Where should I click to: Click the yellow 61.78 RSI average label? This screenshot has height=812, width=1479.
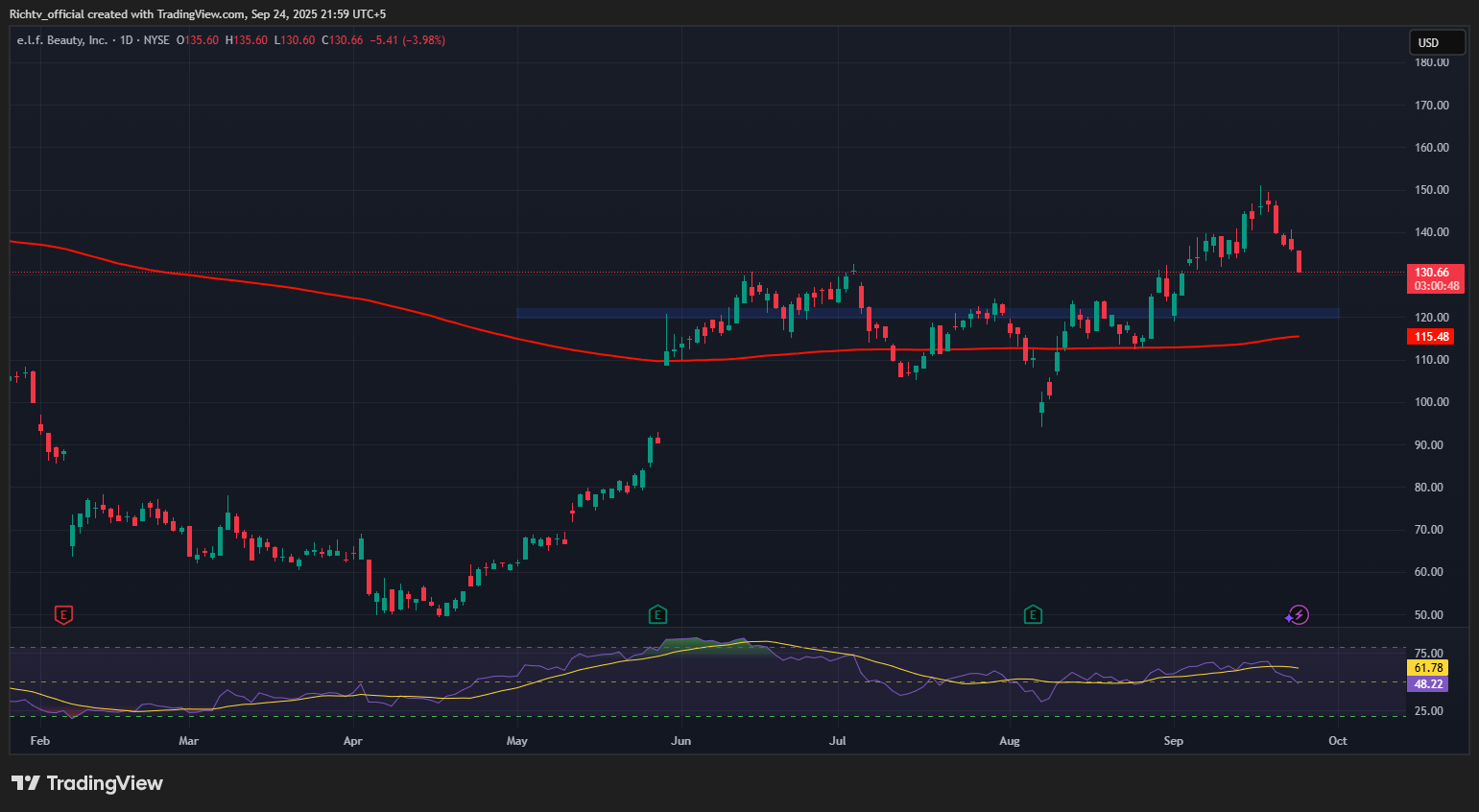click(x=1427, y=668)
